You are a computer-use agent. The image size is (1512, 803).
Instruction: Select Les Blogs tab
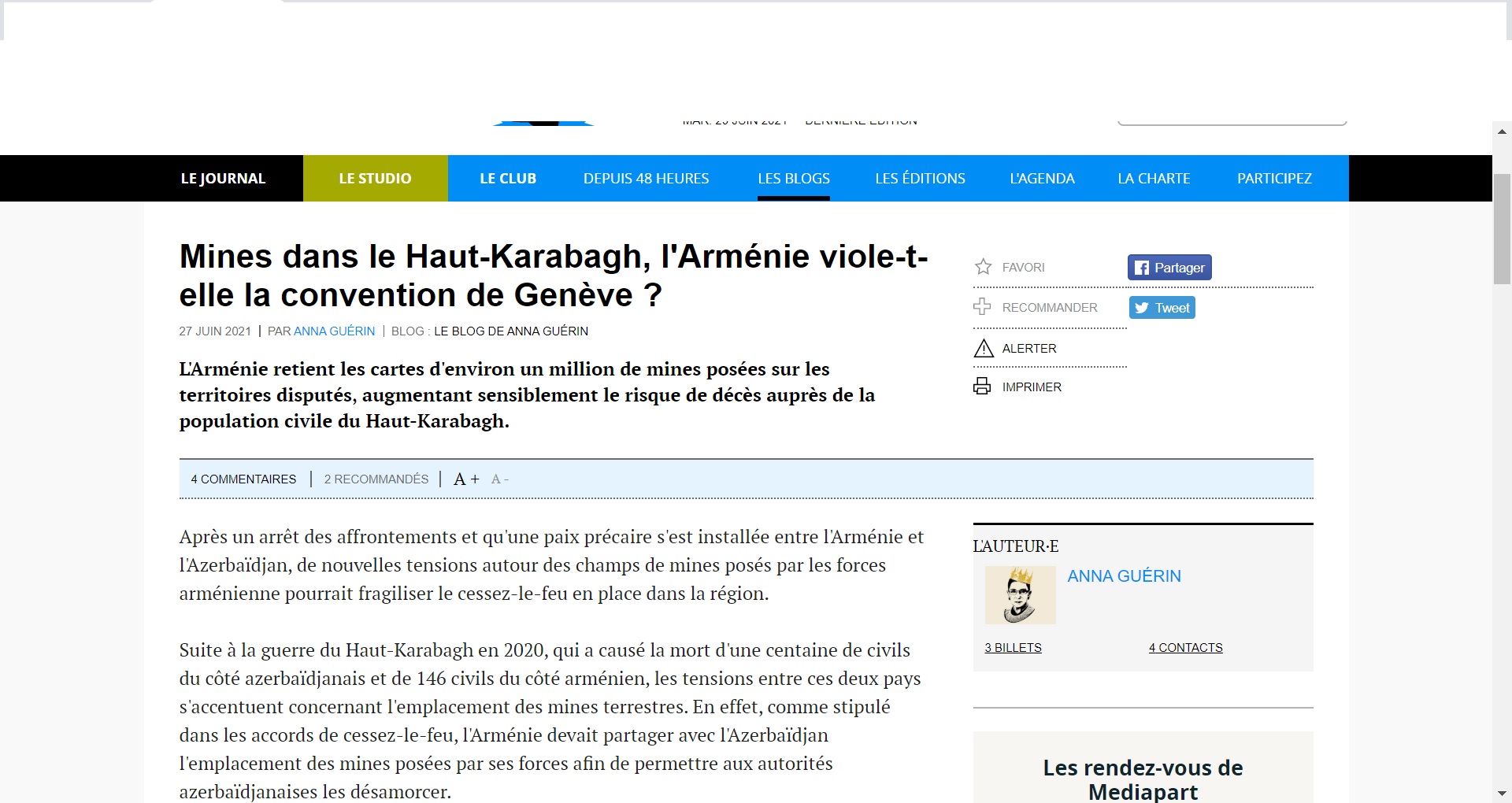click(x=794, y=178)
